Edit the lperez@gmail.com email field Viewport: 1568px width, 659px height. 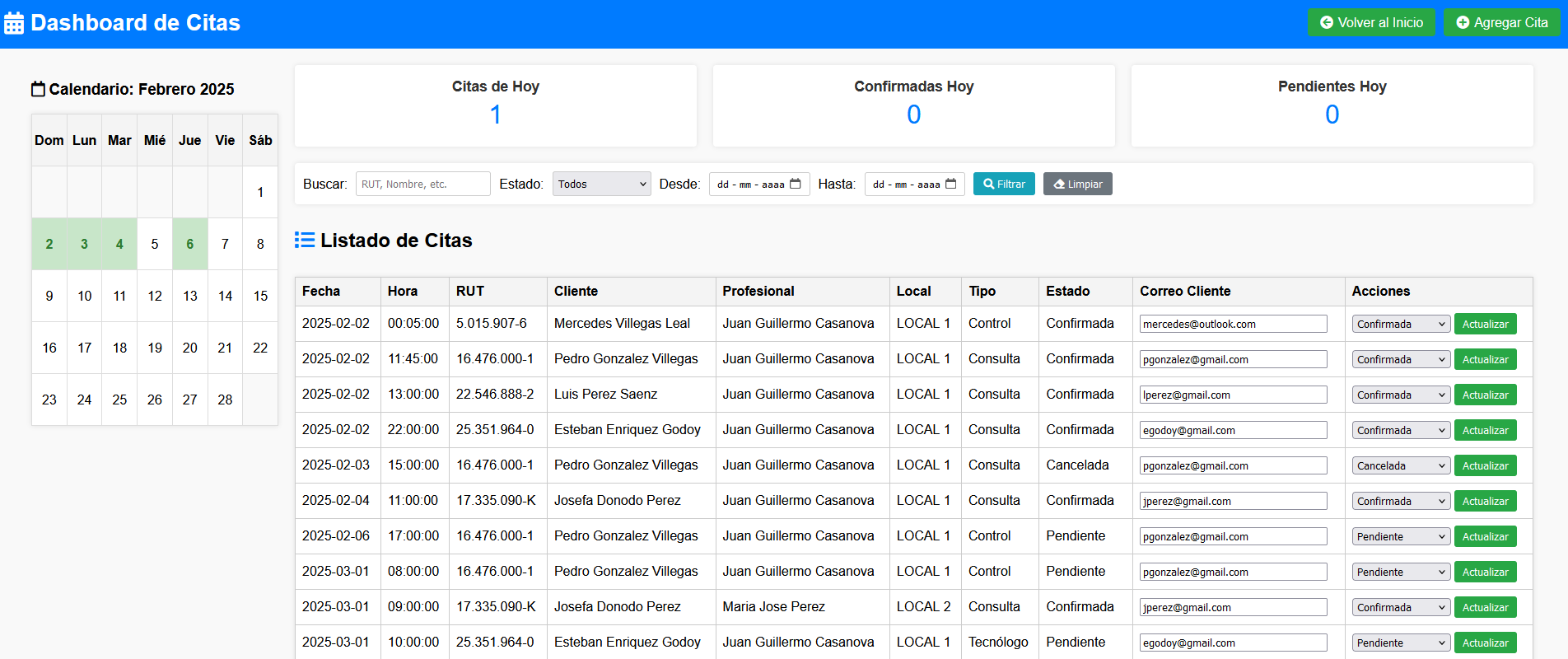[x=1233, y=395]
